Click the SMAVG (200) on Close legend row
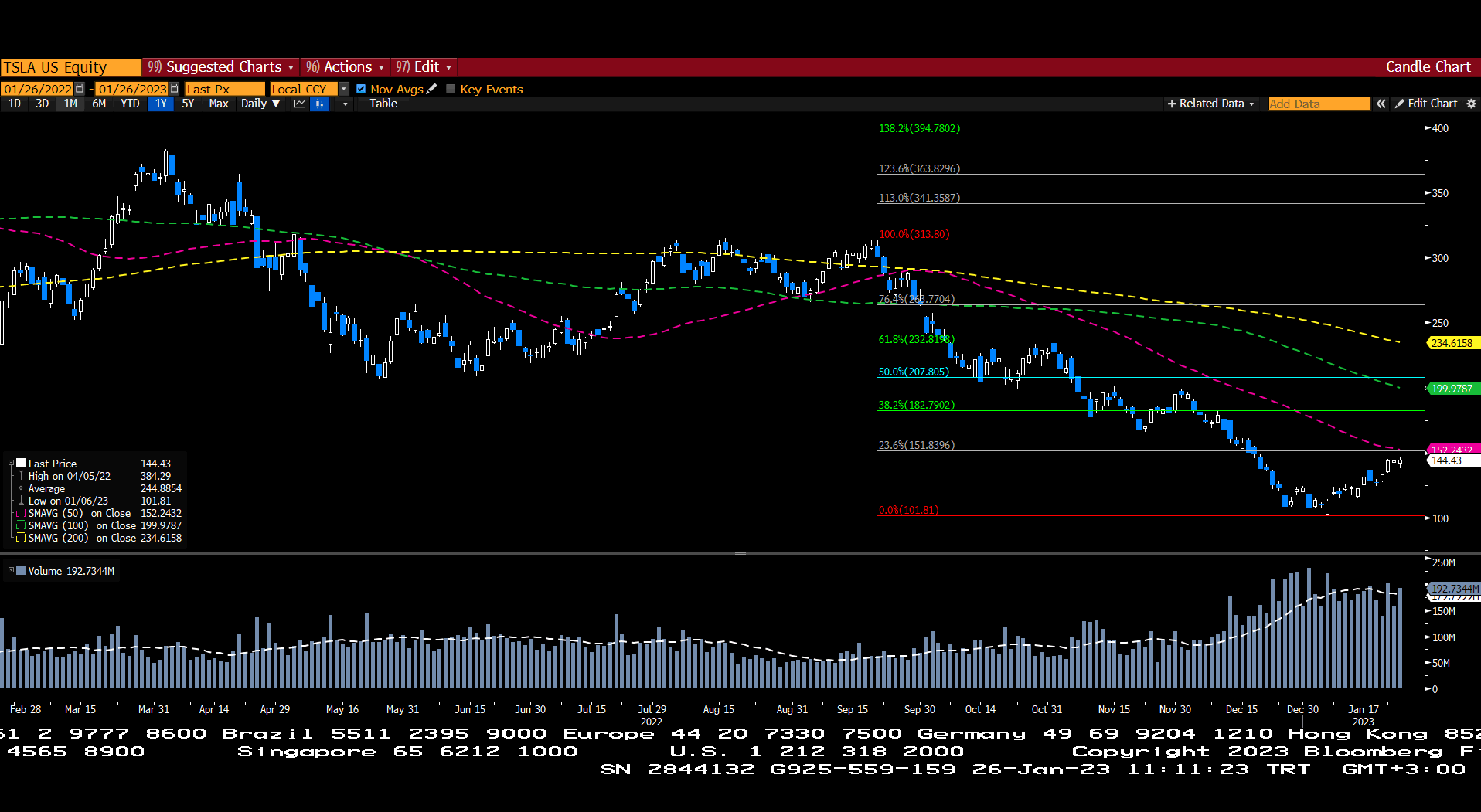The height and width of the screenshot is (812, 1481). tap(99, 538)
